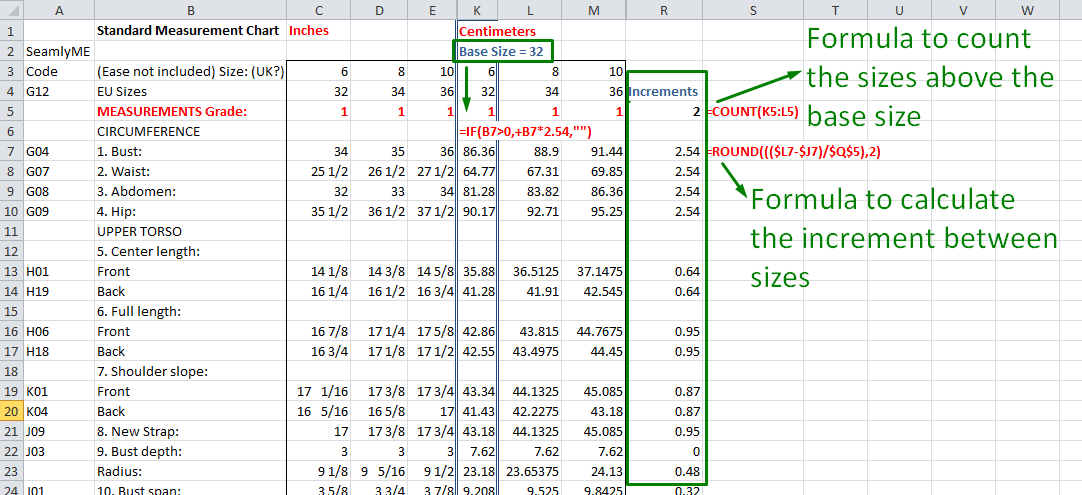Click the bust value 86.36 cell
The image size is (1082, 495).
tap(477, 151)
